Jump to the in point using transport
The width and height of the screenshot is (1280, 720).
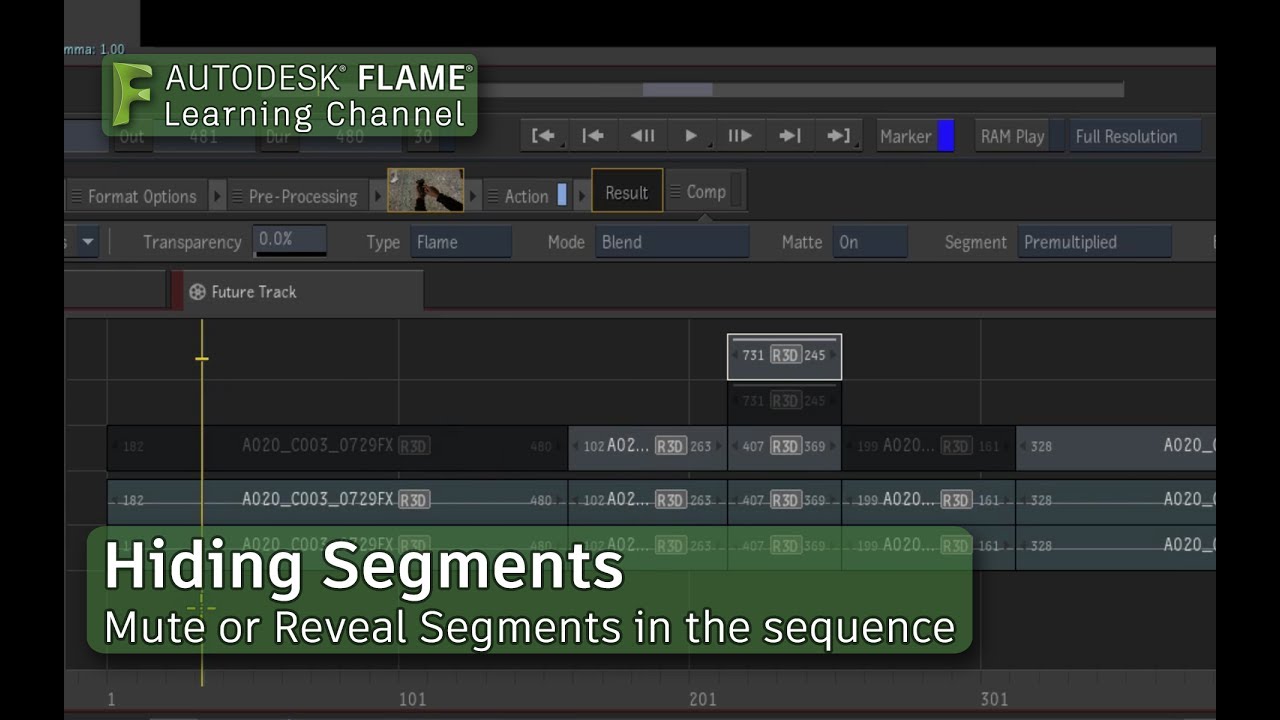[x=545, y=136]
